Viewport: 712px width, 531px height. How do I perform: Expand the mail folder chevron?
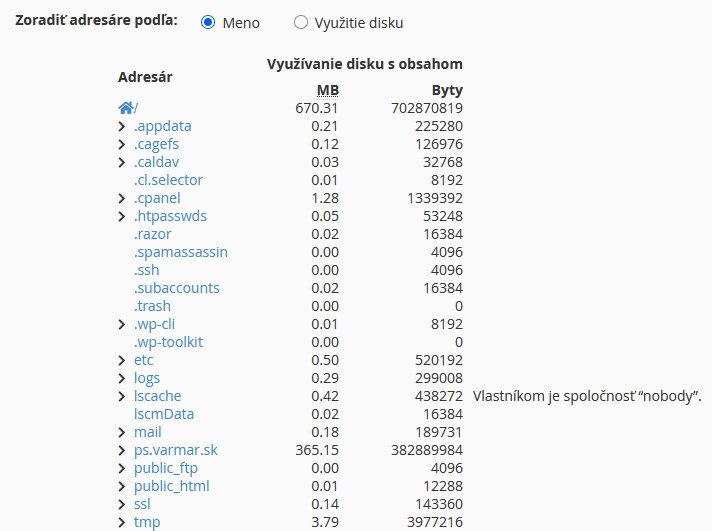point(121,432)
